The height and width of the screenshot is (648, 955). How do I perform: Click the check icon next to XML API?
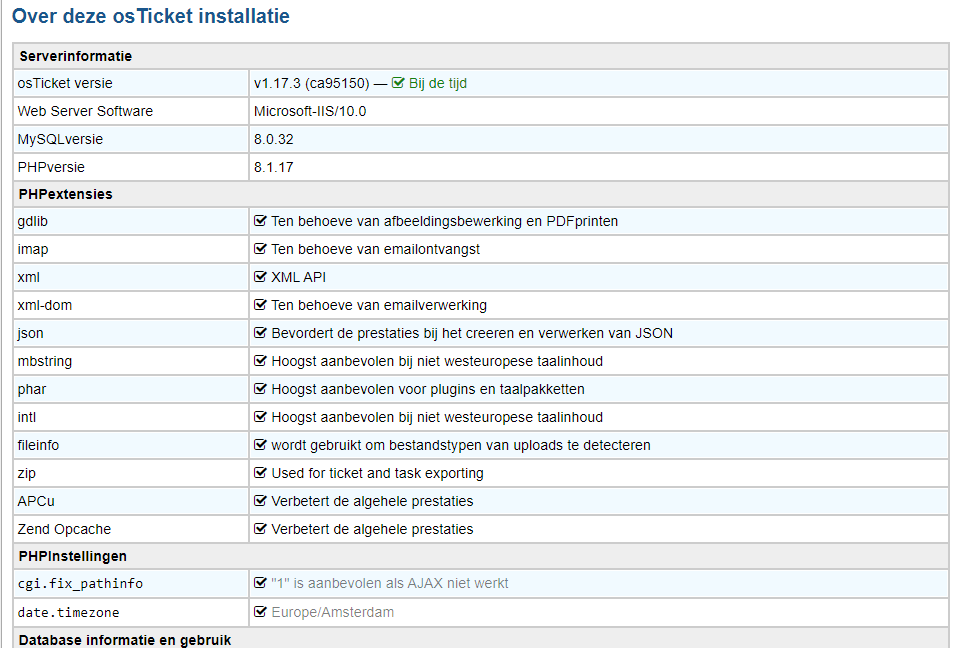pyautogui.click(x=260, y=277)
